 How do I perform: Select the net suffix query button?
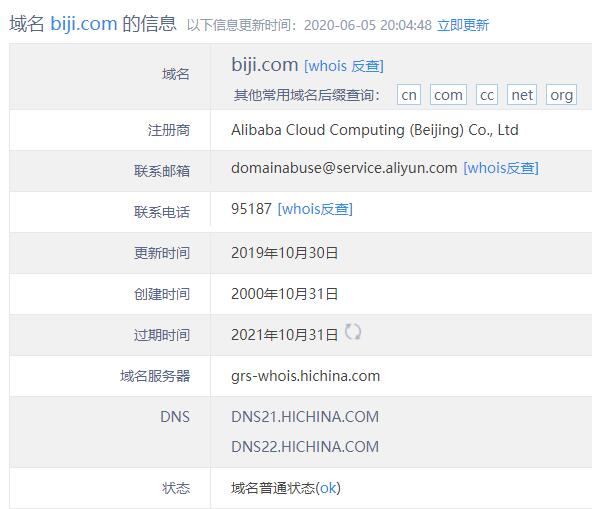(522, 95)
